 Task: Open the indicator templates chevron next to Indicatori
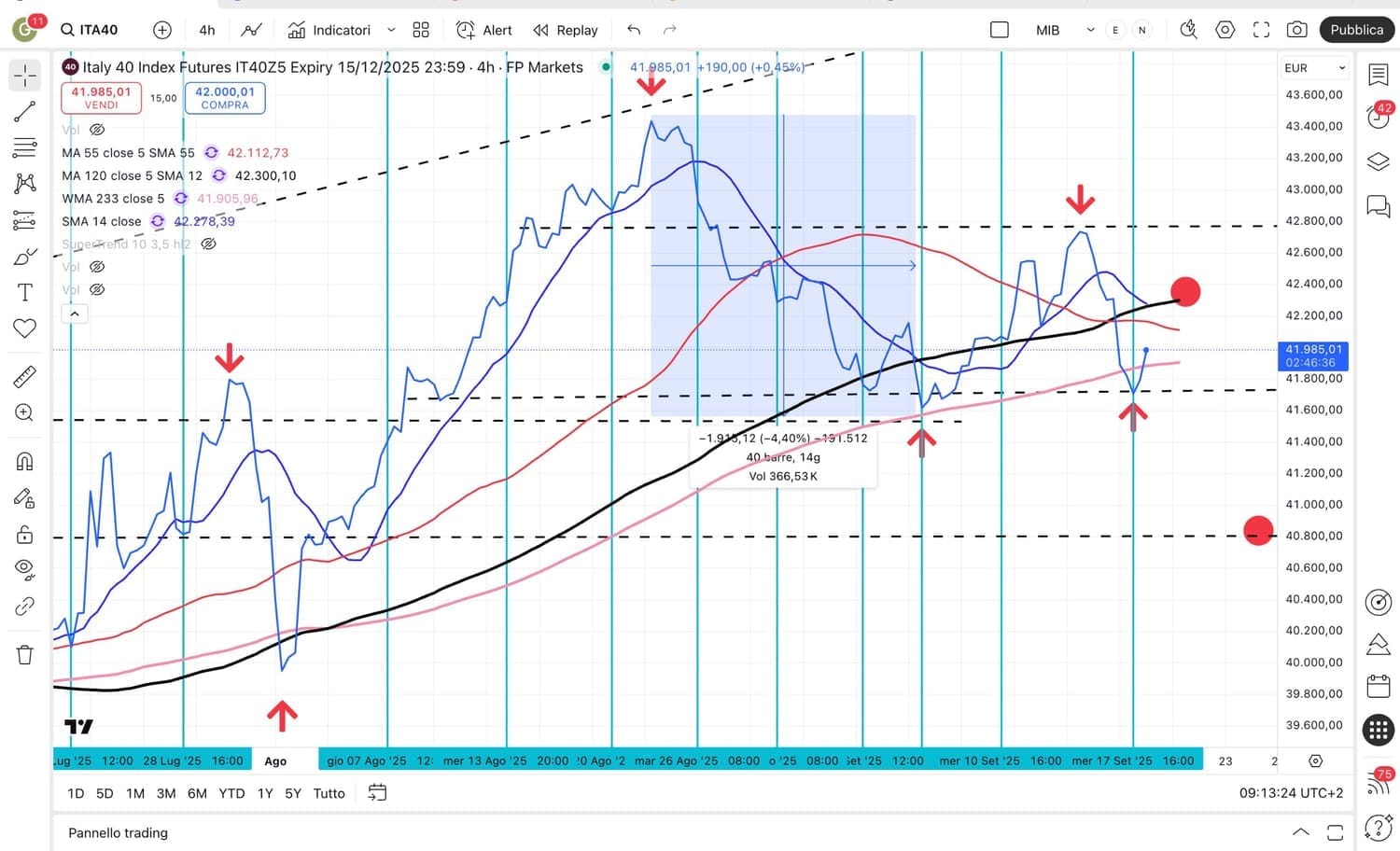pos(392,30)
